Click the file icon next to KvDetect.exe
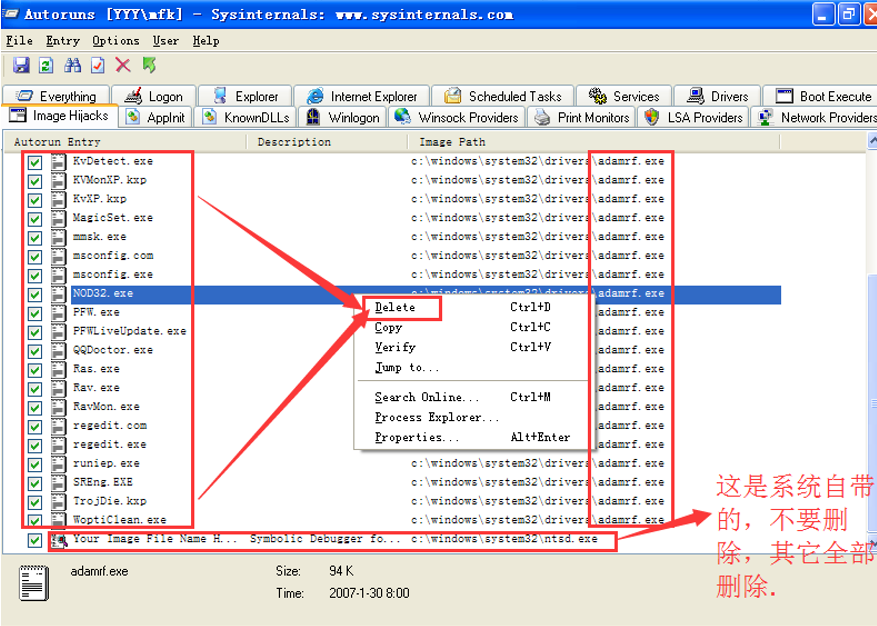The image size is (877, 626). [x=59, y=161]
